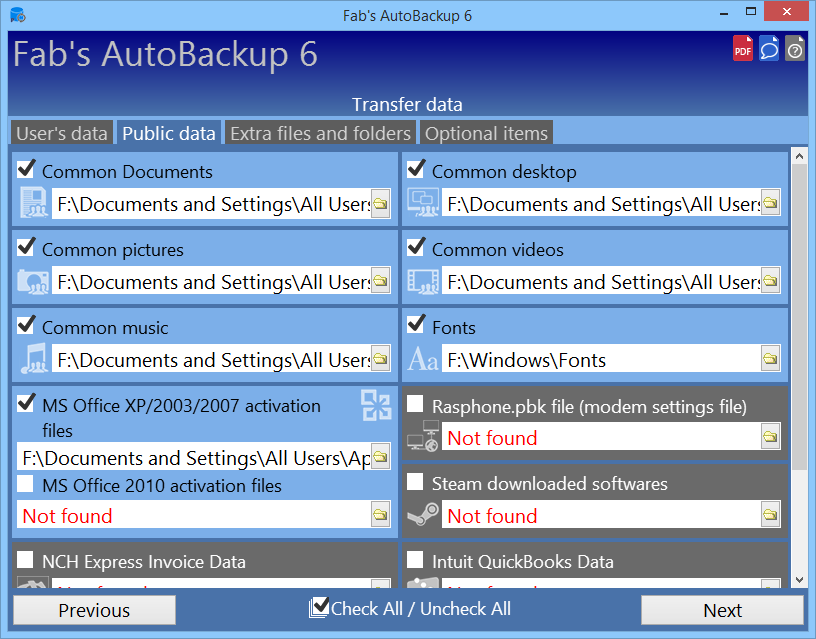Browse folder for MS Office XP/2003/2007 path

click(380, 457)
